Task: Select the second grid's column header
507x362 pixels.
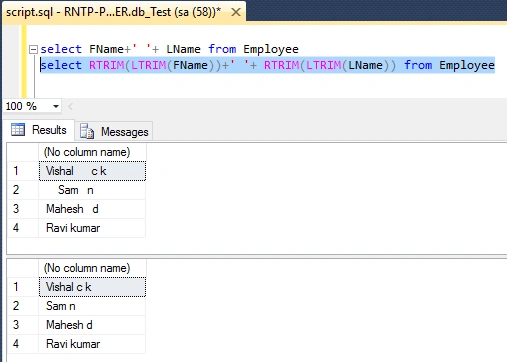Action: pyautogui.click(x=92, y=268)
